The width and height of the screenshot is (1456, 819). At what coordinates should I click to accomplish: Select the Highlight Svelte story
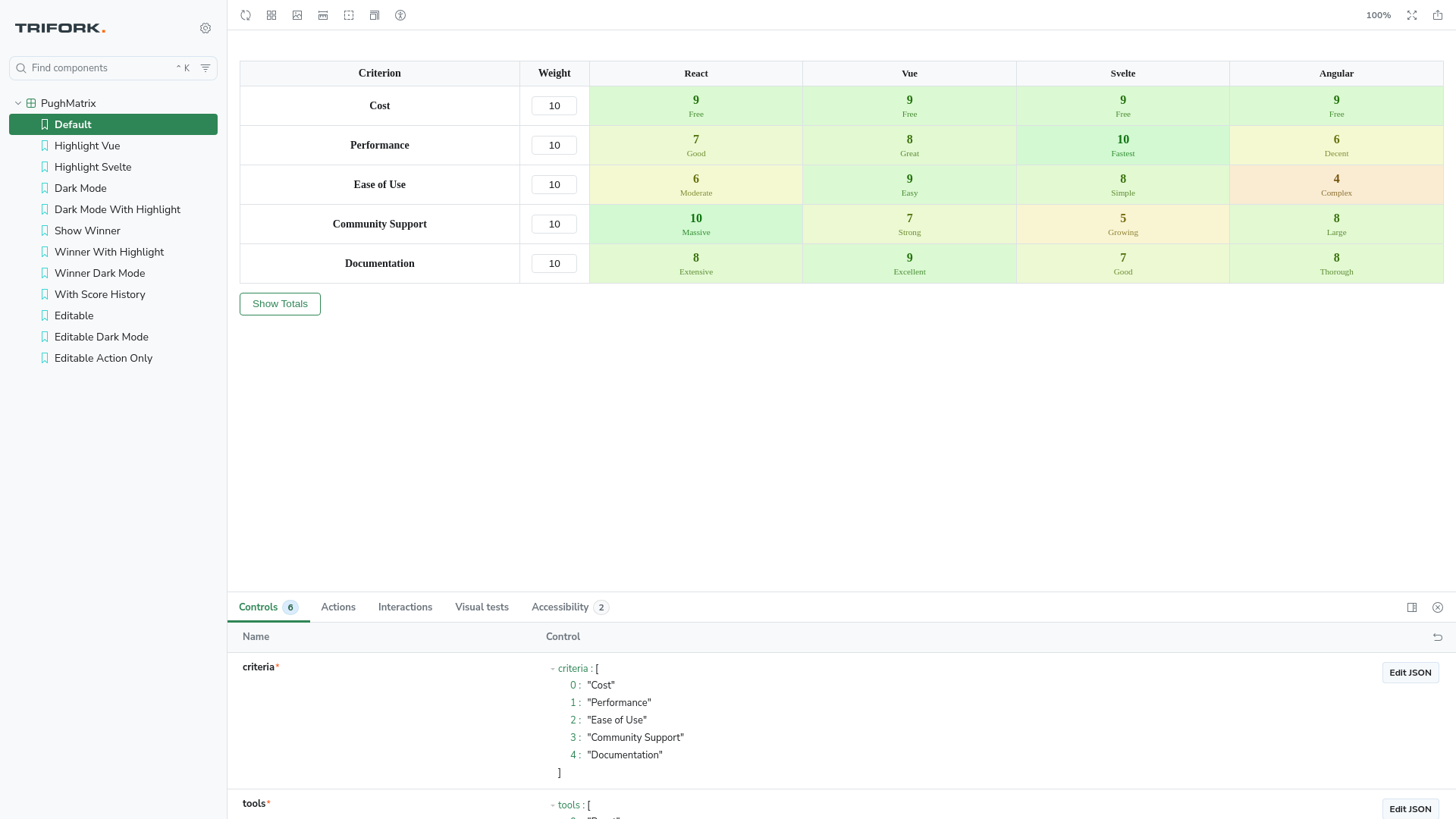click(x=113, y=167)
